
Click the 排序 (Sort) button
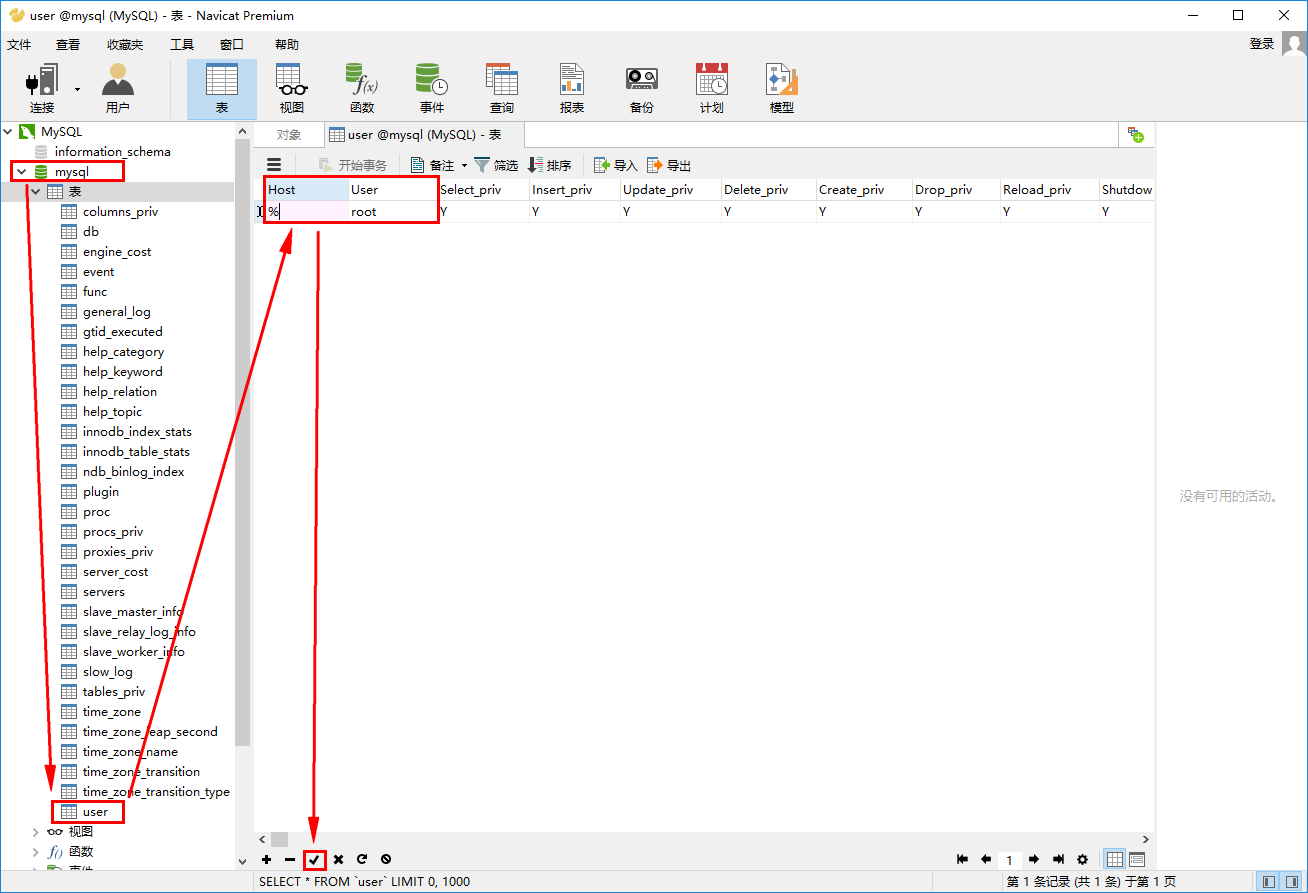pos(550,166)
